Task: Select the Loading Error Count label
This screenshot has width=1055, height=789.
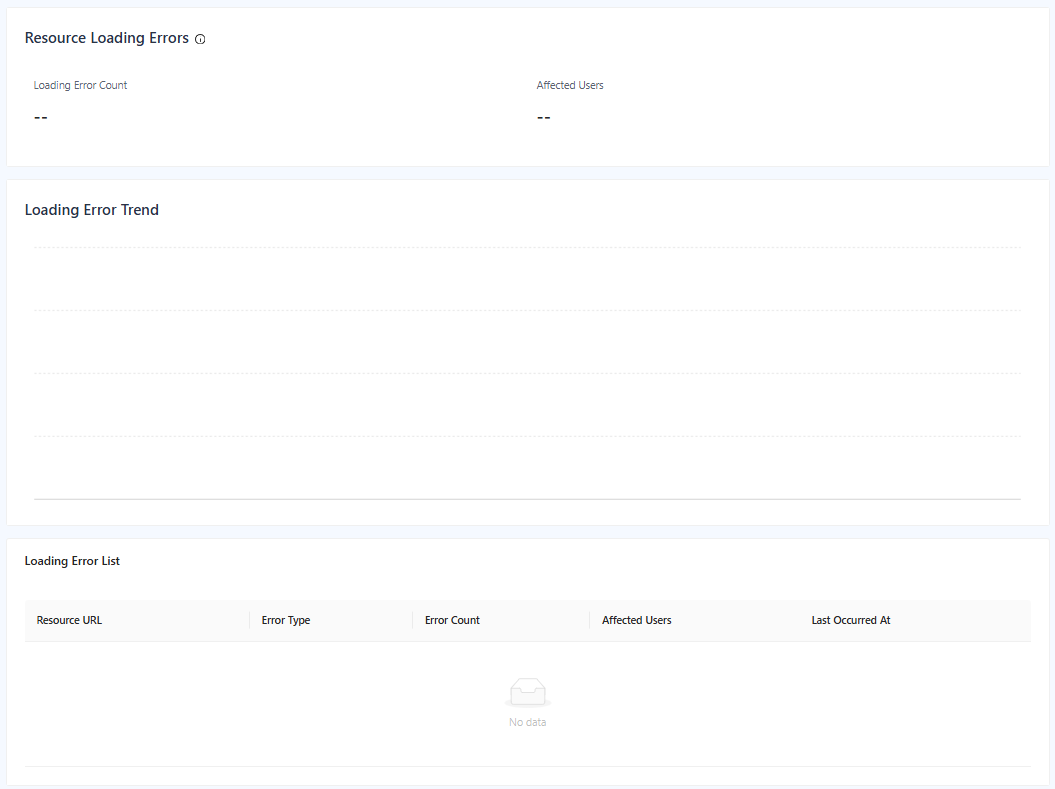Action: [80, 85]
